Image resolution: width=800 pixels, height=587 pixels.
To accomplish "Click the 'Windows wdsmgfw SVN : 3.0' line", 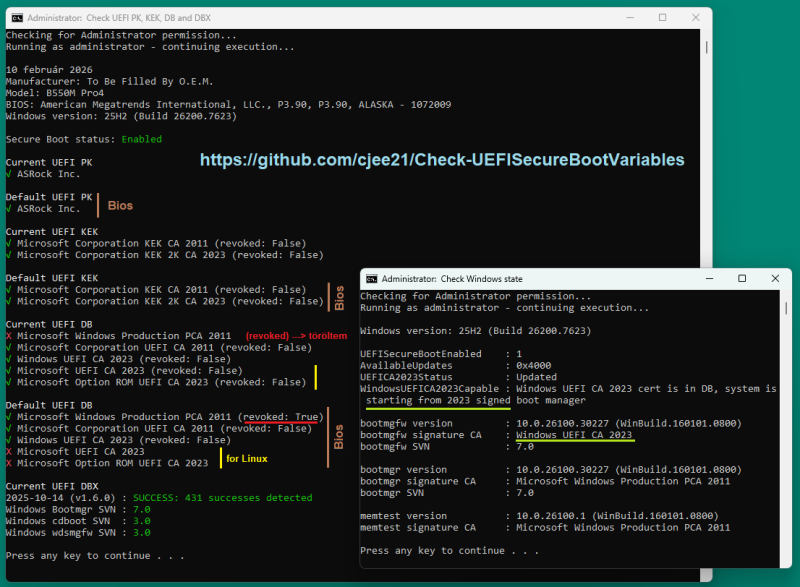I will (x=78, y=533).
